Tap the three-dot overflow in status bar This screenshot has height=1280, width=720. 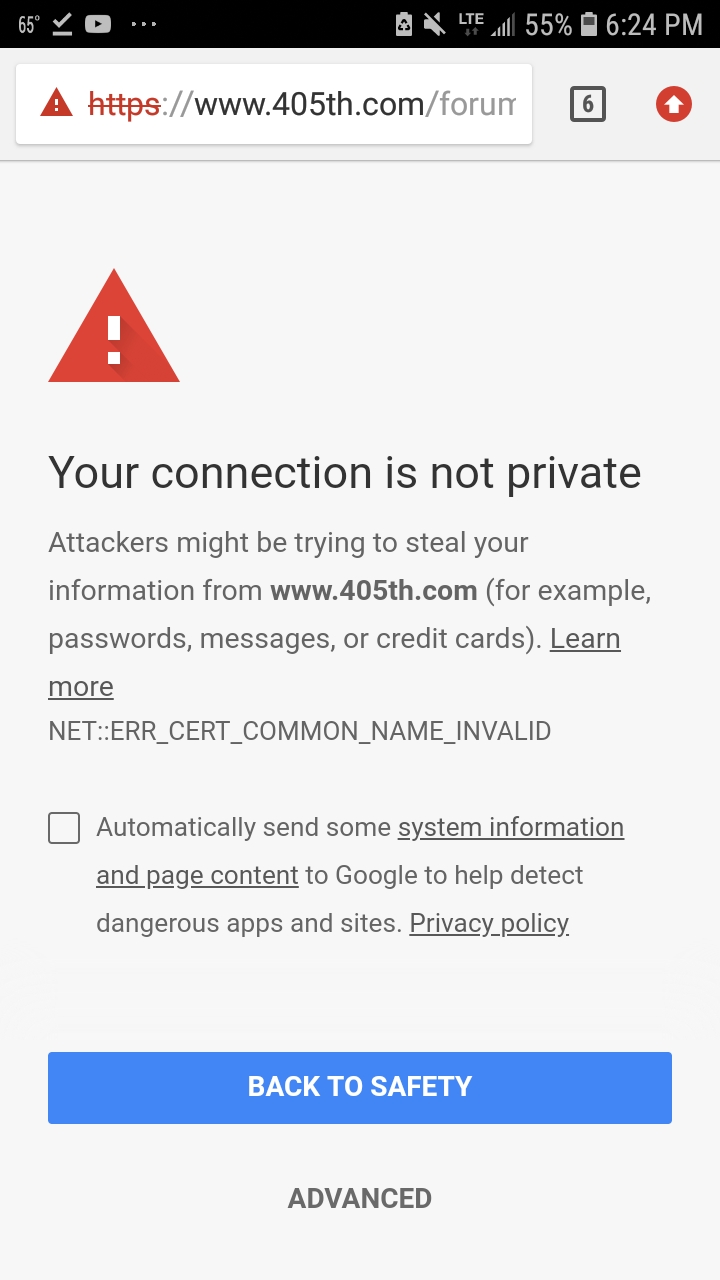point(144,24)
